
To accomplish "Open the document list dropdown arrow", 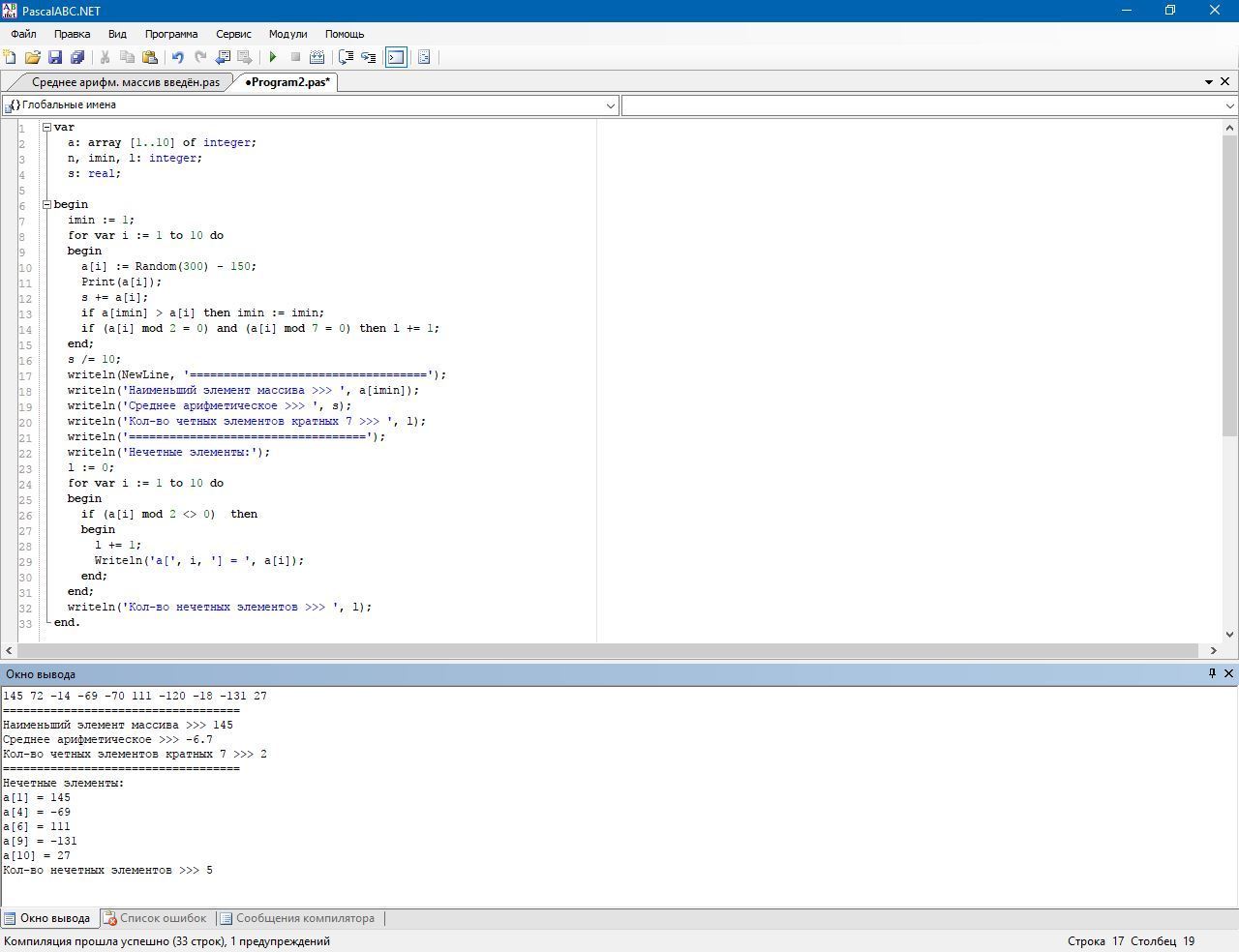I will pyautogui.click(x=1209, y=82).
